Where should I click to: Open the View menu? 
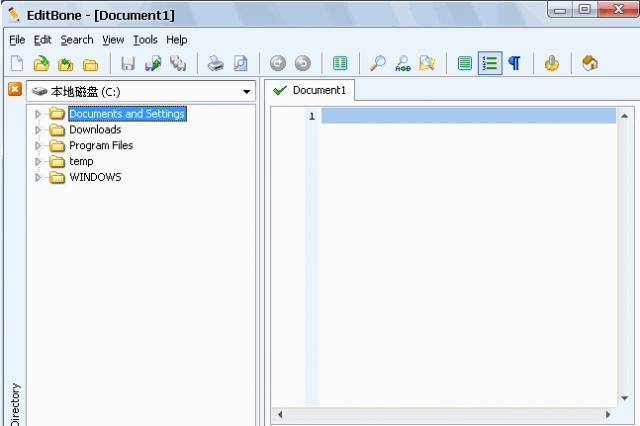[x=113, y=40]
